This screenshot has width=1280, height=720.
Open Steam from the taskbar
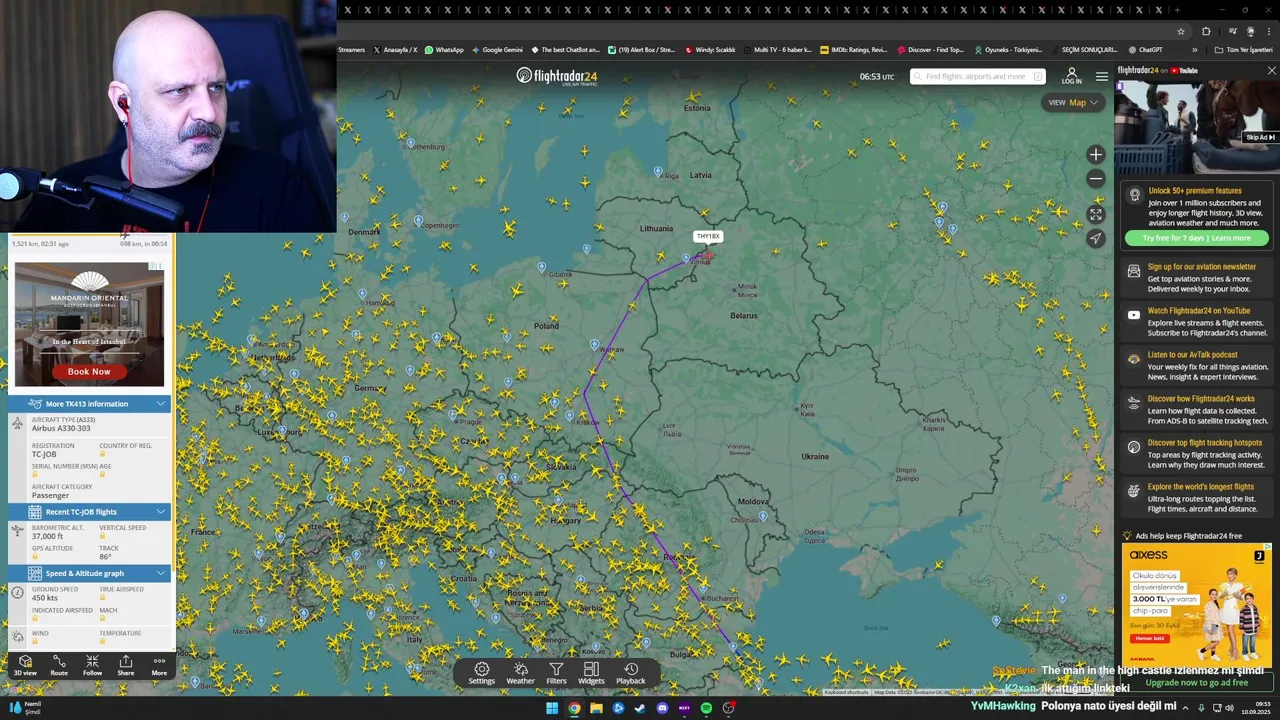(x=640, y=708)
